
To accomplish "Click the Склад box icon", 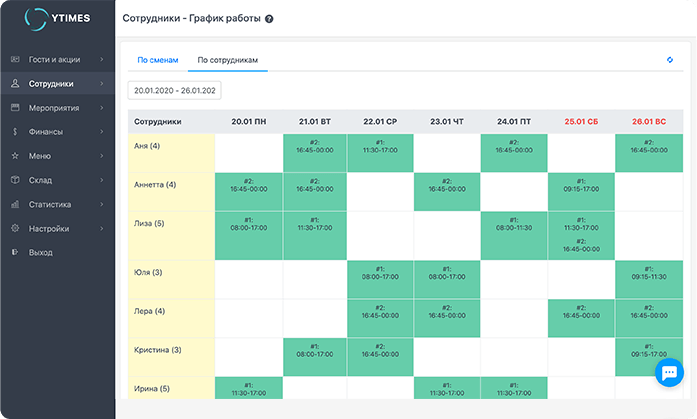I will coord(15,180).
